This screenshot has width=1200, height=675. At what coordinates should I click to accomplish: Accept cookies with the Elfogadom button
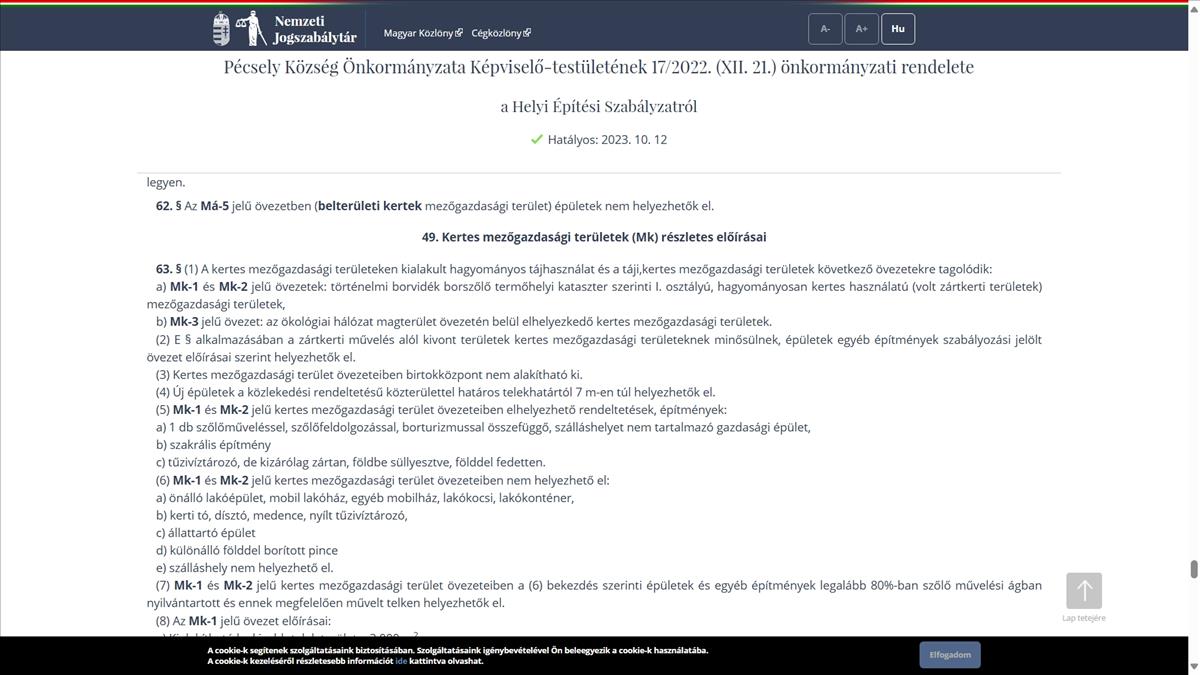pos(950,655)
